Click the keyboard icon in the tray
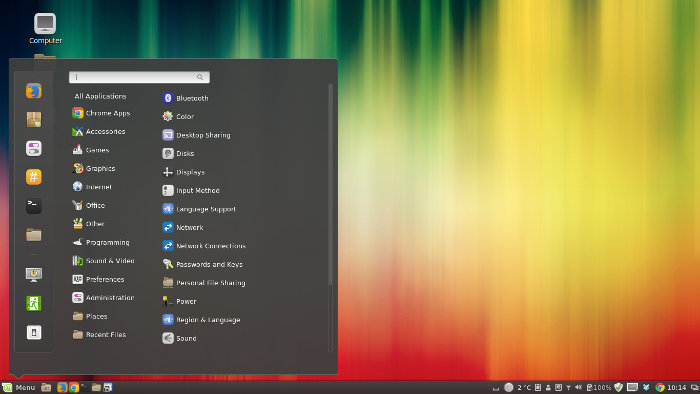 [632, 387]
